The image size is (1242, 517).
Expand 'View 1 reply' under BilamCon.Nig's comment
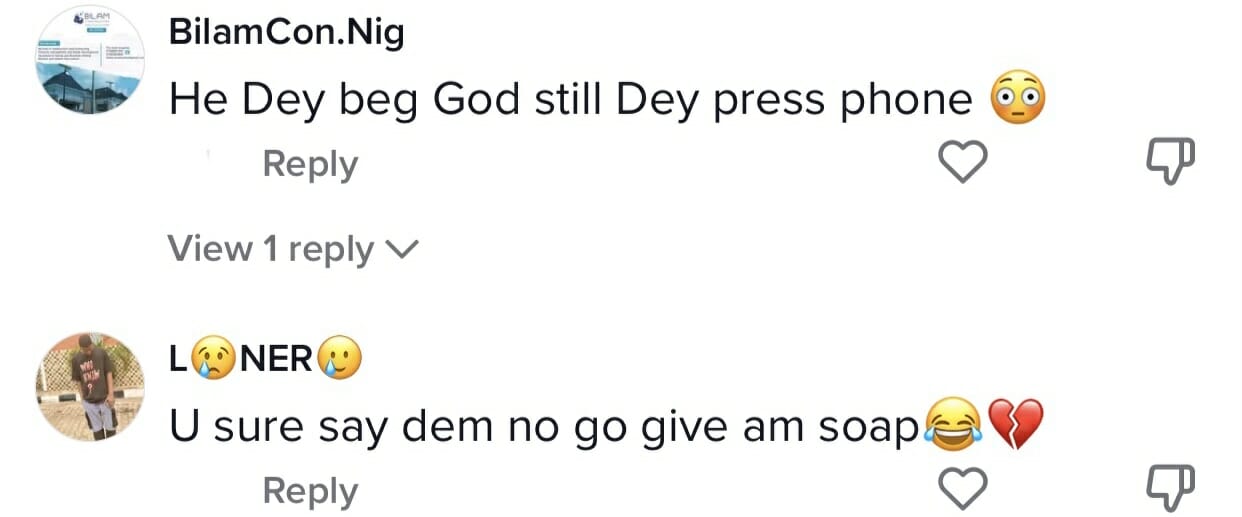(270, 248)
